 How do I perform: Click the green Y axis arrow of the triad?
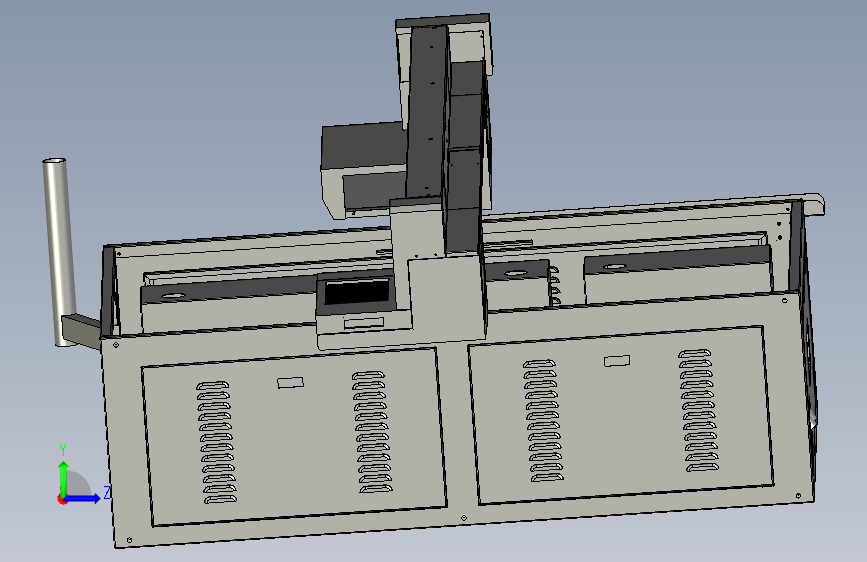[x=64, y=476]
